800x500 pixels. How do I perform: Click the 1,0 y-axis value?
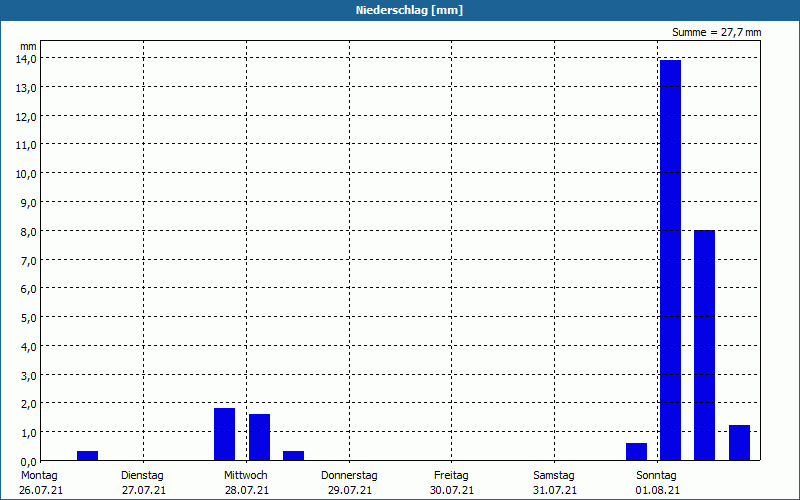pos(28,433)
